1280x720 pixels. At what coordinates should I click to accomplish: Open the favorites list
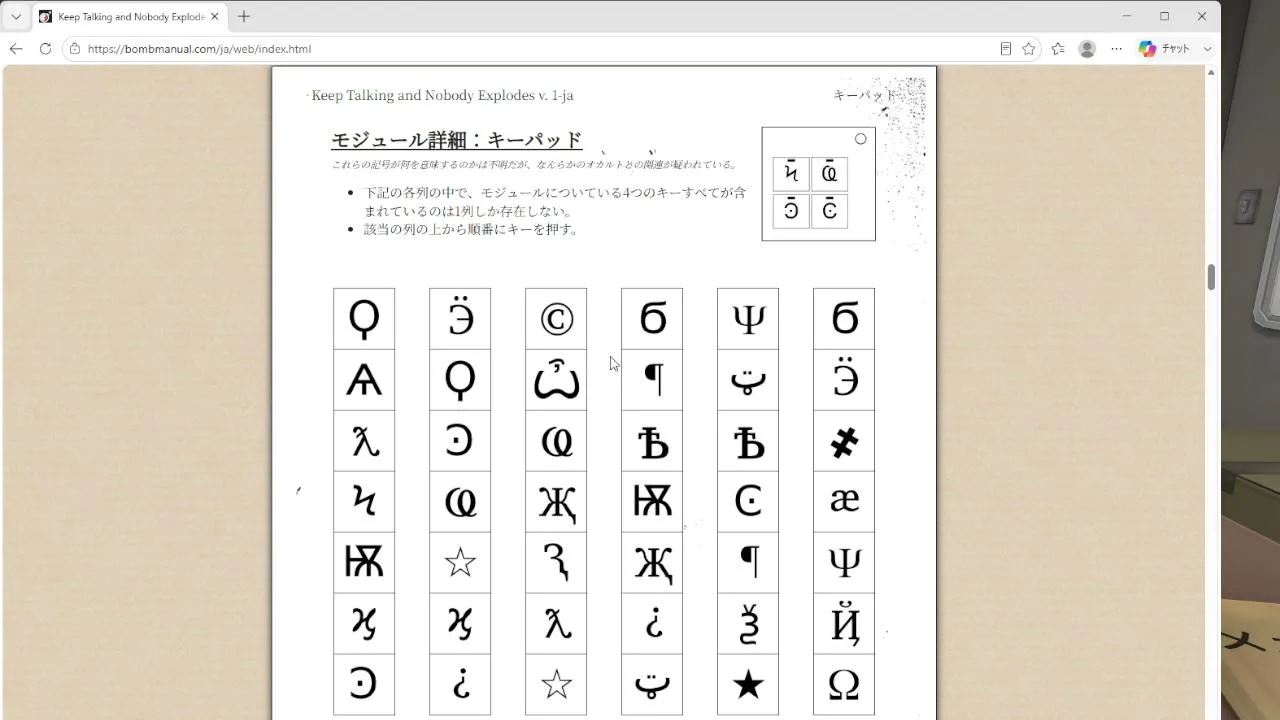[x=1058, y=49]
